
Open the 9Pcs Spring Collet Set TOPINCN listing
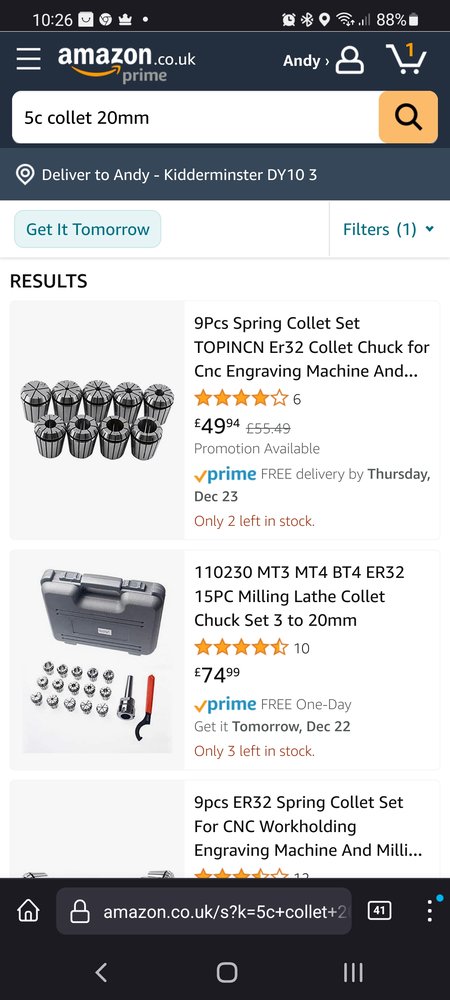312,347
